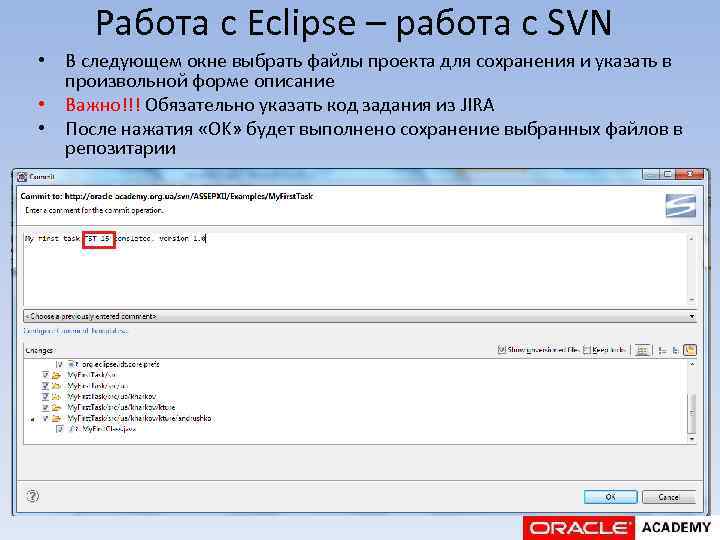Click the MyFirstClass.java file icon

click(73, 429)
